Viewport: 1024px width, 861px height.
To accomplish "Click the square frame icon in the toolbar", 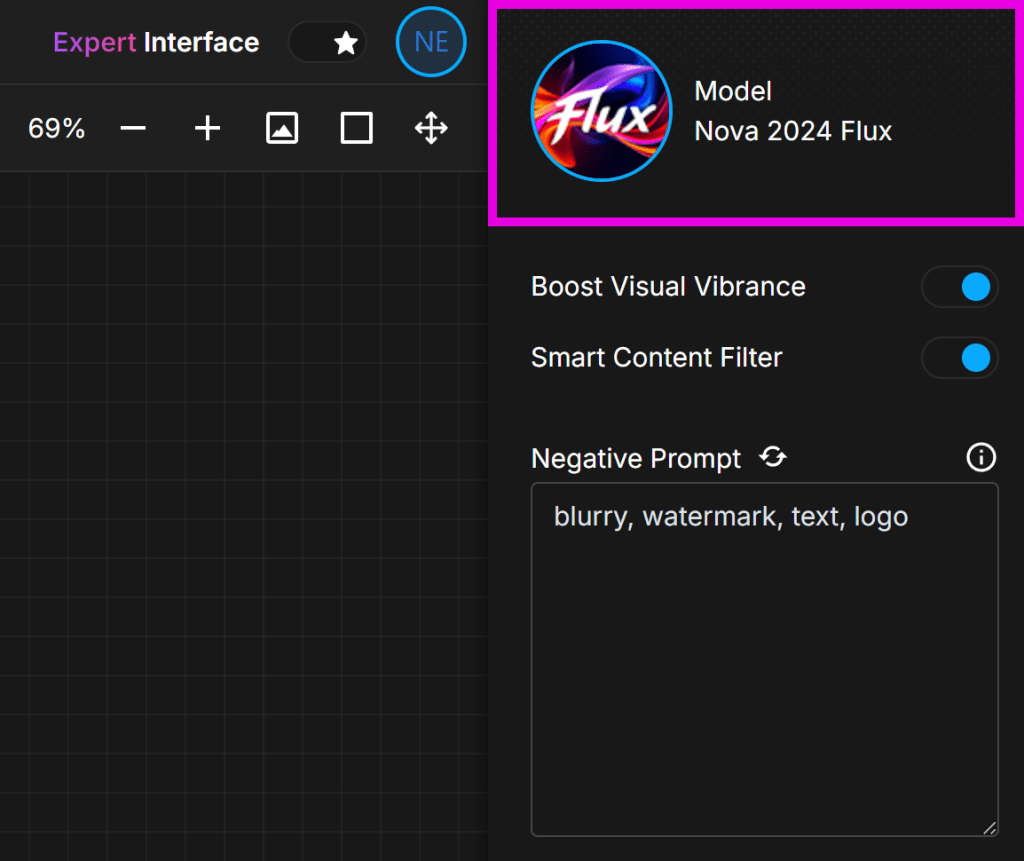I will (x=356, y=129).
